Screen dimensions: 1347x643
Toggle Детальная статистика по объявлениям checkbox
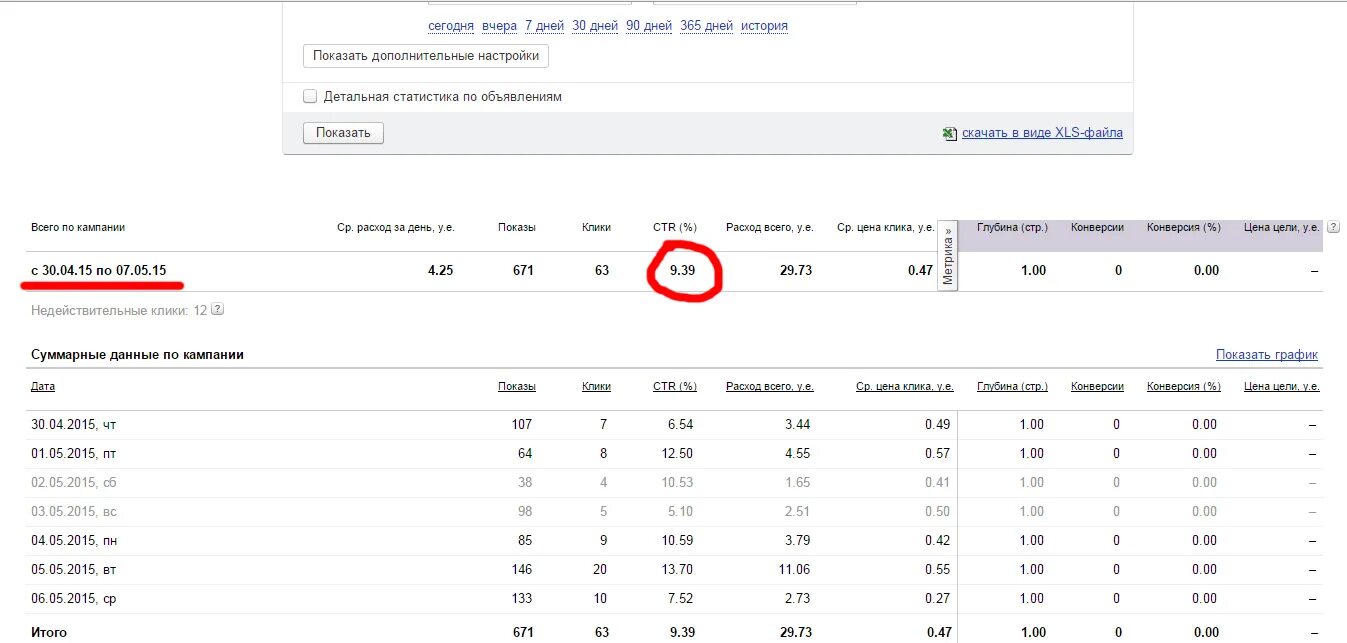click(x=310, y=97)
